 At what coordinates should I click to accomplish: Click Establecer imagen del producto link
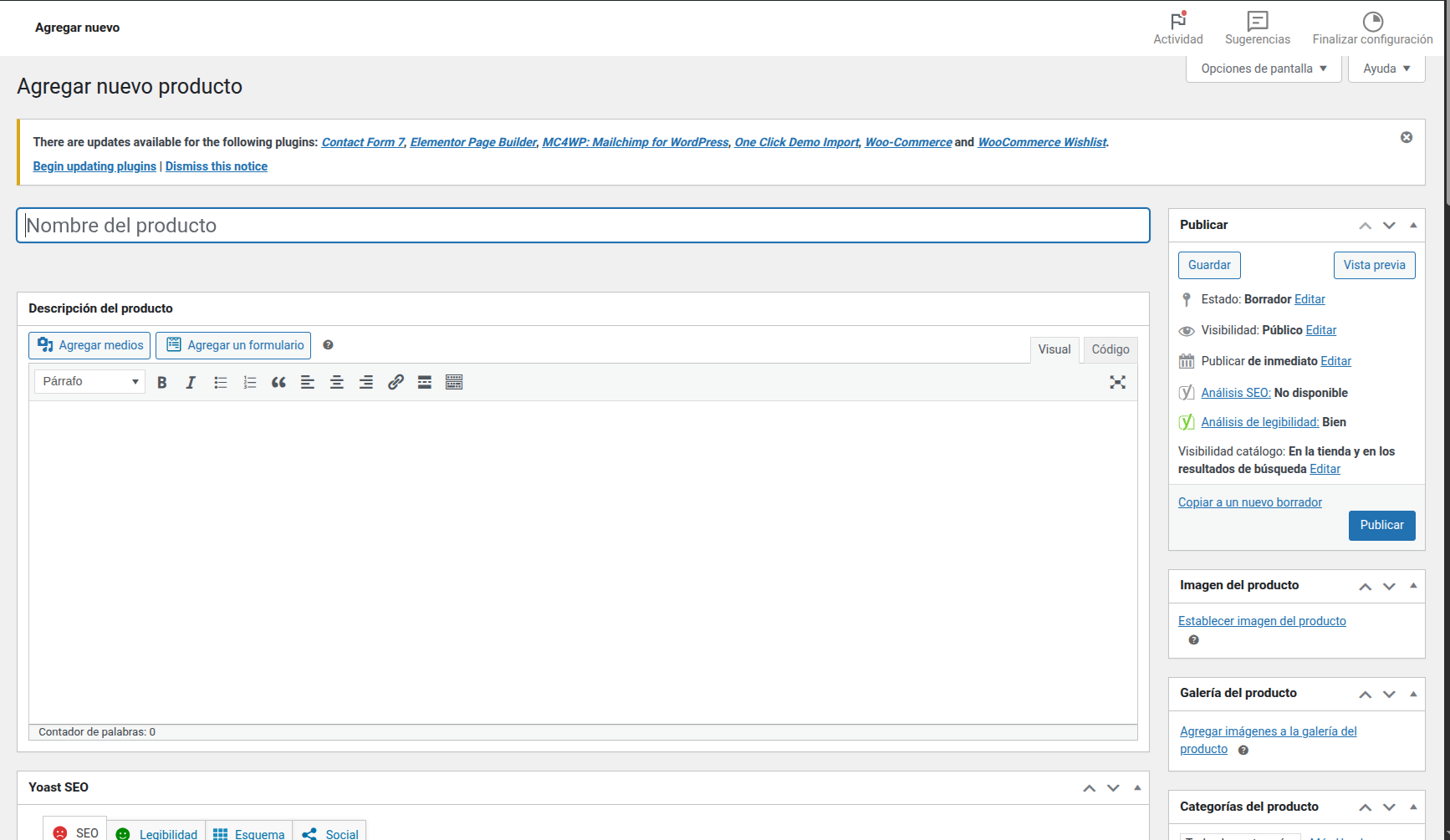1262,621
